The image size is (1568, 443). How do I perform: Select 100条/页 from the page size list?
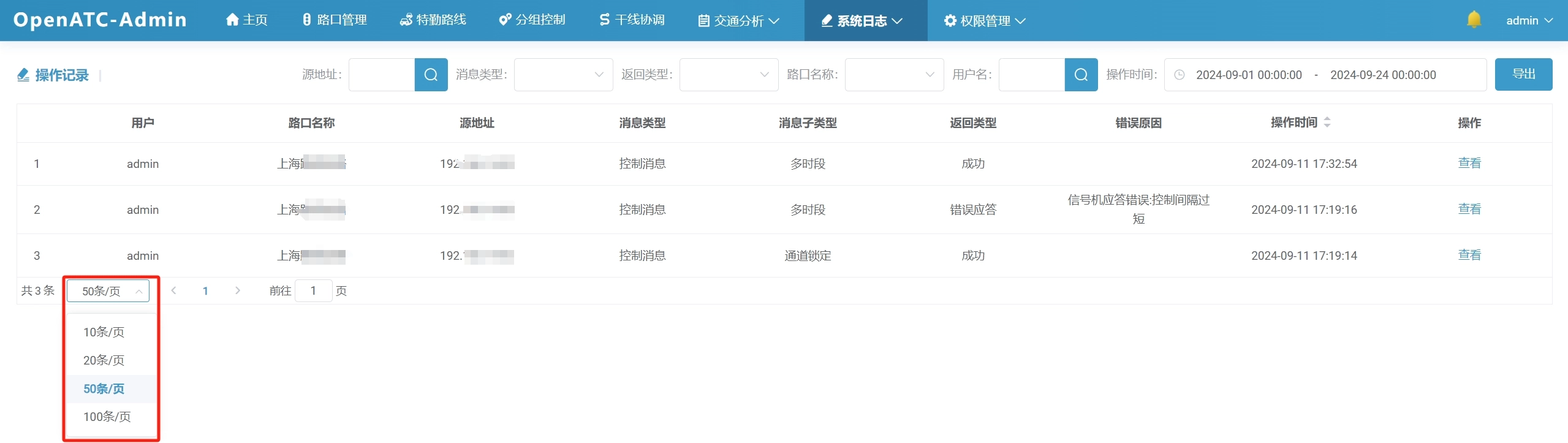[x=107, y=417]
